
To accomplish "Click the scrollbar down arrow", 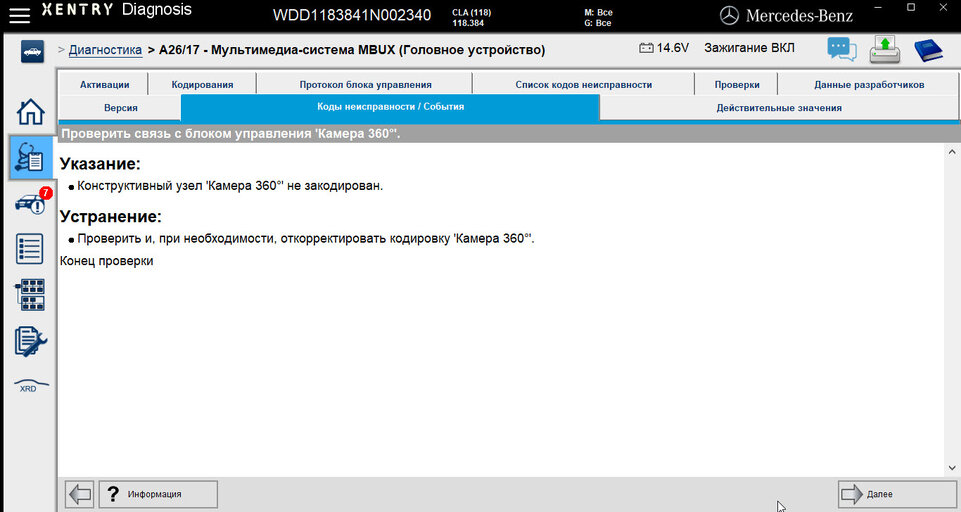I will pyautogui.click(x=952, y=468).
